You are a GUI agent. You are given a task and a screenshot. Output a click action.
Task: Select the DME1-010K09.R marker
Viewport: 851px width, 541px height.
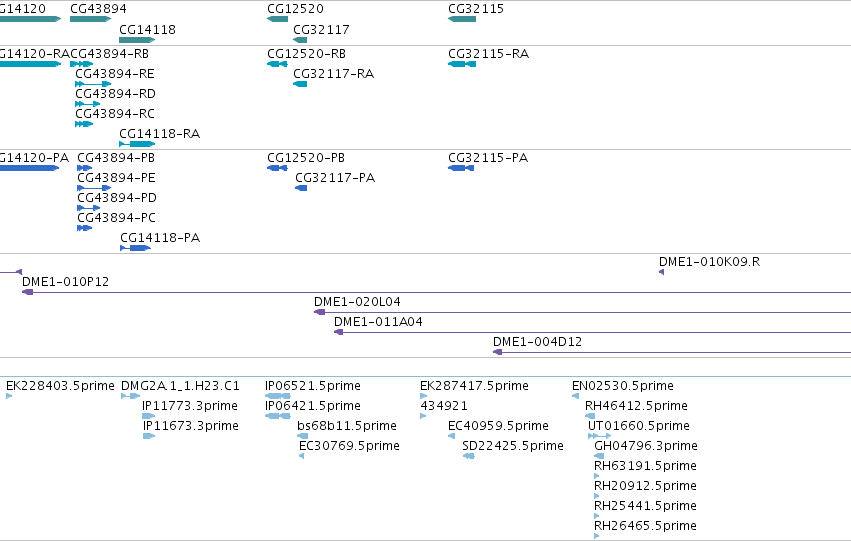(x=662, y=272)
